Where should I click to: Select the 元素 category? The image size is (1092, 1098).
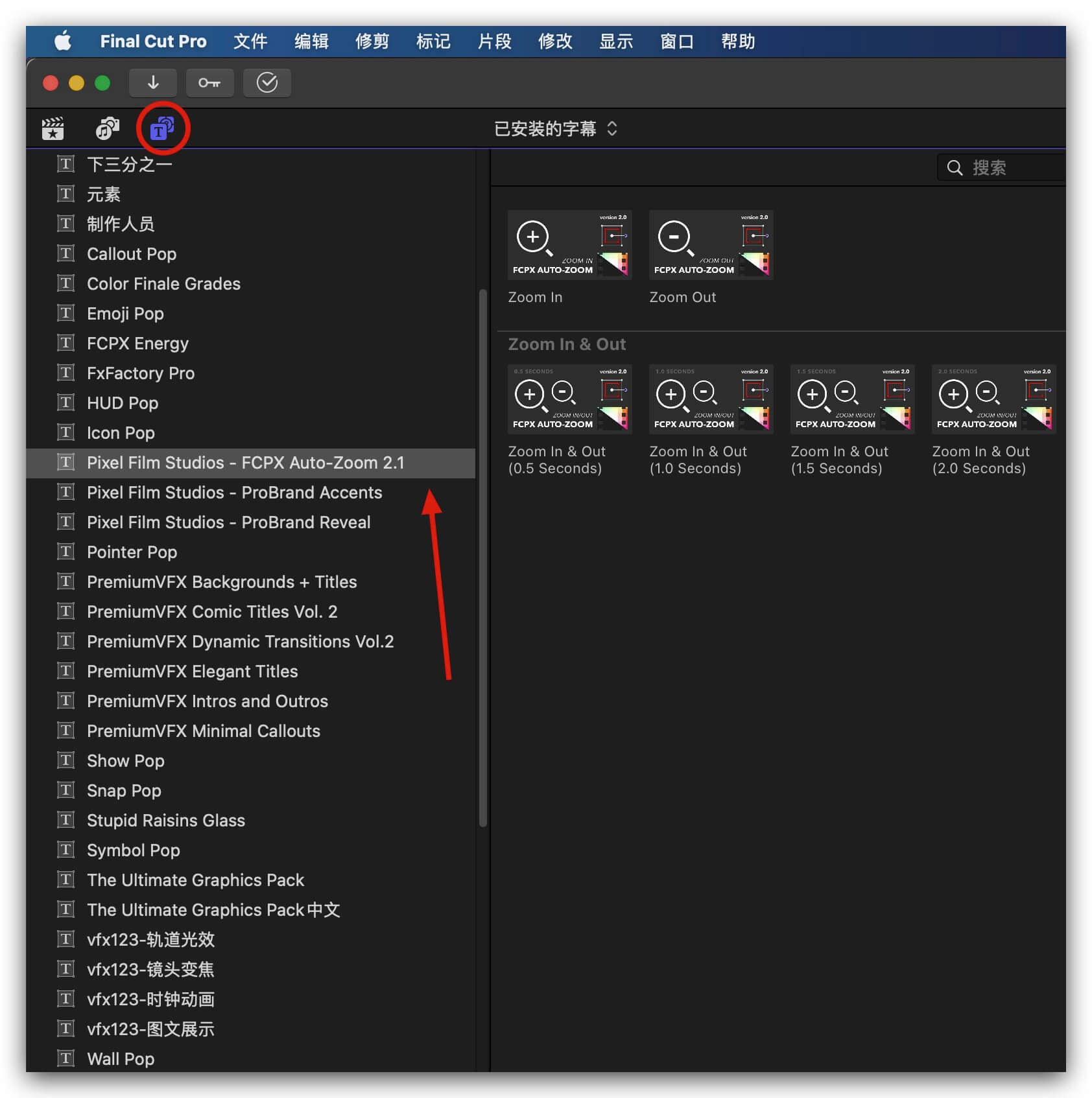(250, 194)
